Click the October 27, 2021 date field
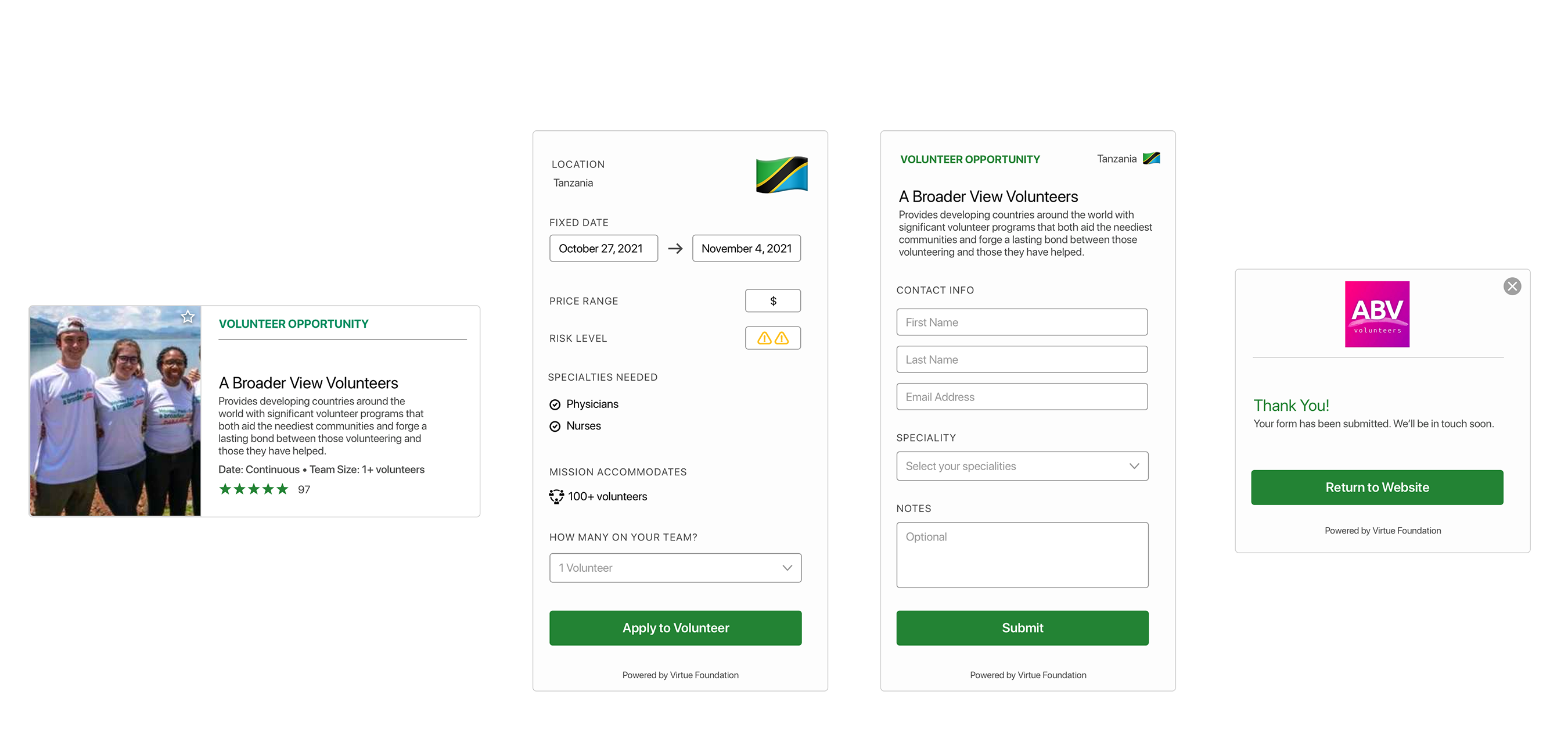 pyautogui.click(x=603, y=248)
